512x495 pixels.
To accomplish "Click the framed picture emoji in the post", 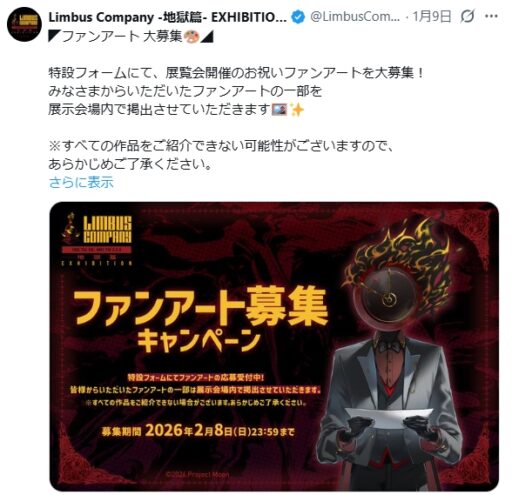I will coord(279,109).
